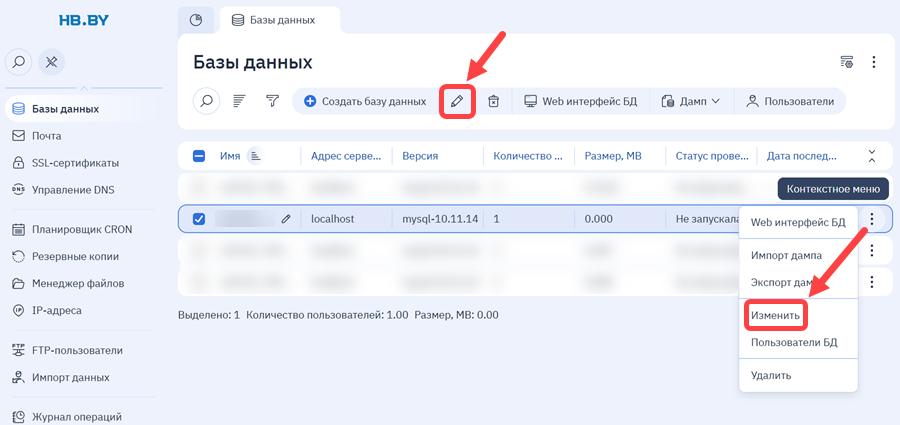Screen dimensions: 900x425
Task: Click the mysql-10.11.14 version cell
Action: pyautogui.click(x=440, y=219)
